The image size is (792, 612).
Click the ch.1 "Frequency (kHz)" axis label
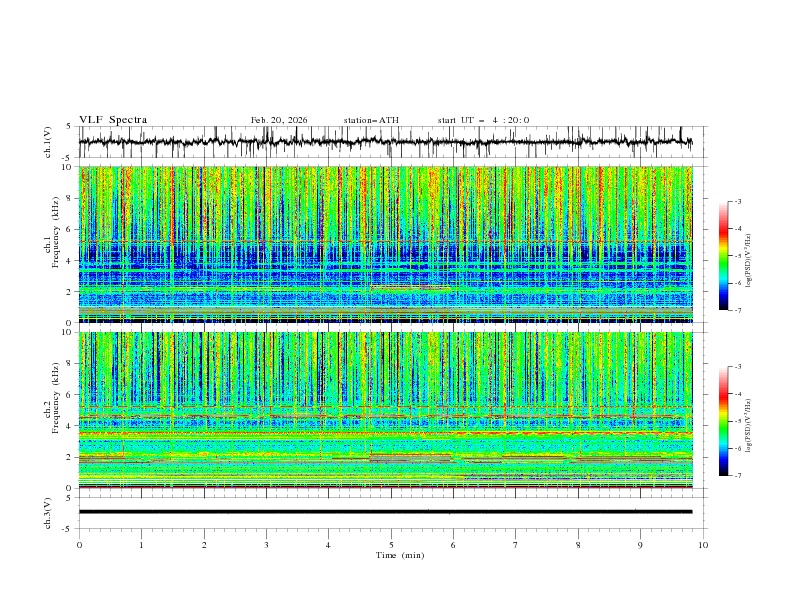(56, 232)
